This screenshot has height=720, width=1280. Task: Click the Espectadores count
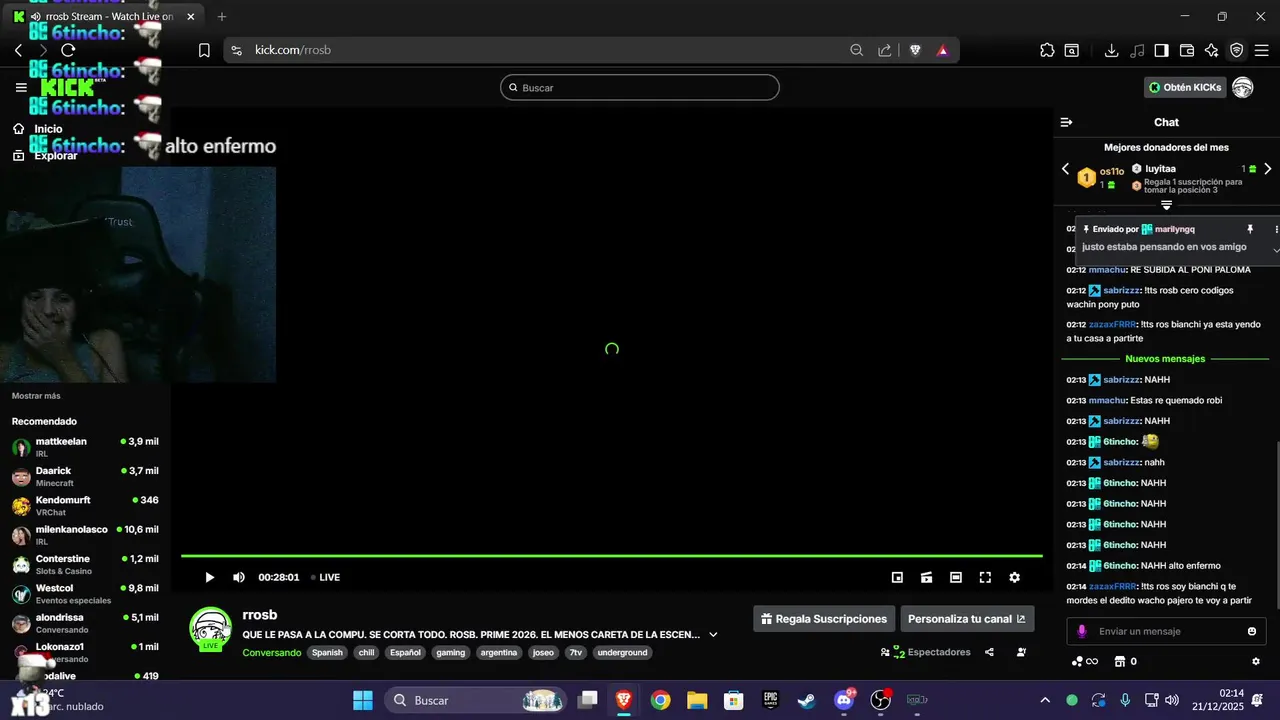[925, 652]
